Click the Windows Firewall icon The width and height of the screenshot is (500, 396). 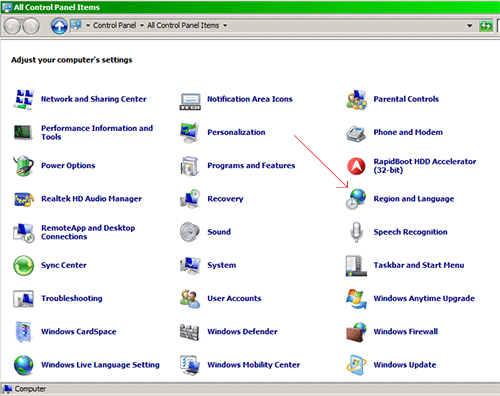356,332
